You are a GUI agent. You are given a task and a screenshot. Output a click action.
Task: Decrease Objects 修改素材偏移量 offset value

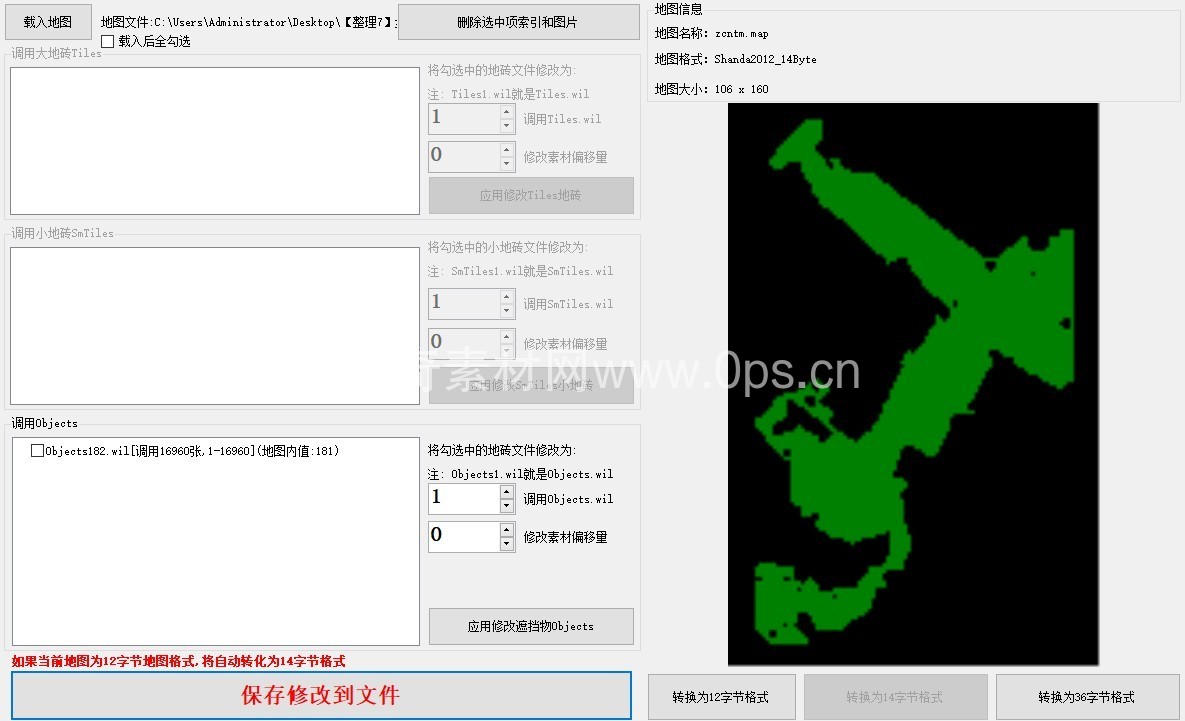(x=507, y=544)
